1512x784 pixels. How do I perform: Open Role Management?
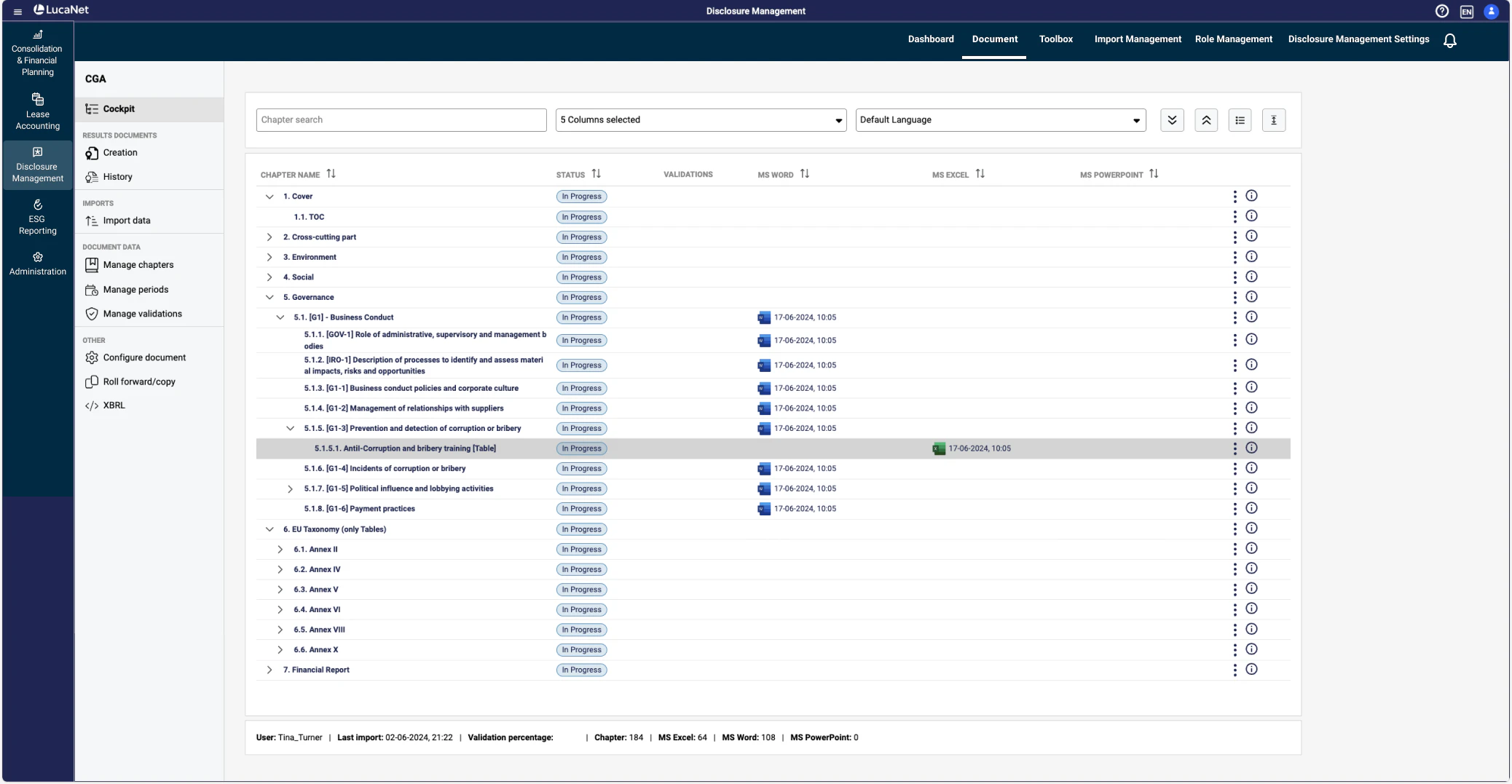[x=1233, y=39]
